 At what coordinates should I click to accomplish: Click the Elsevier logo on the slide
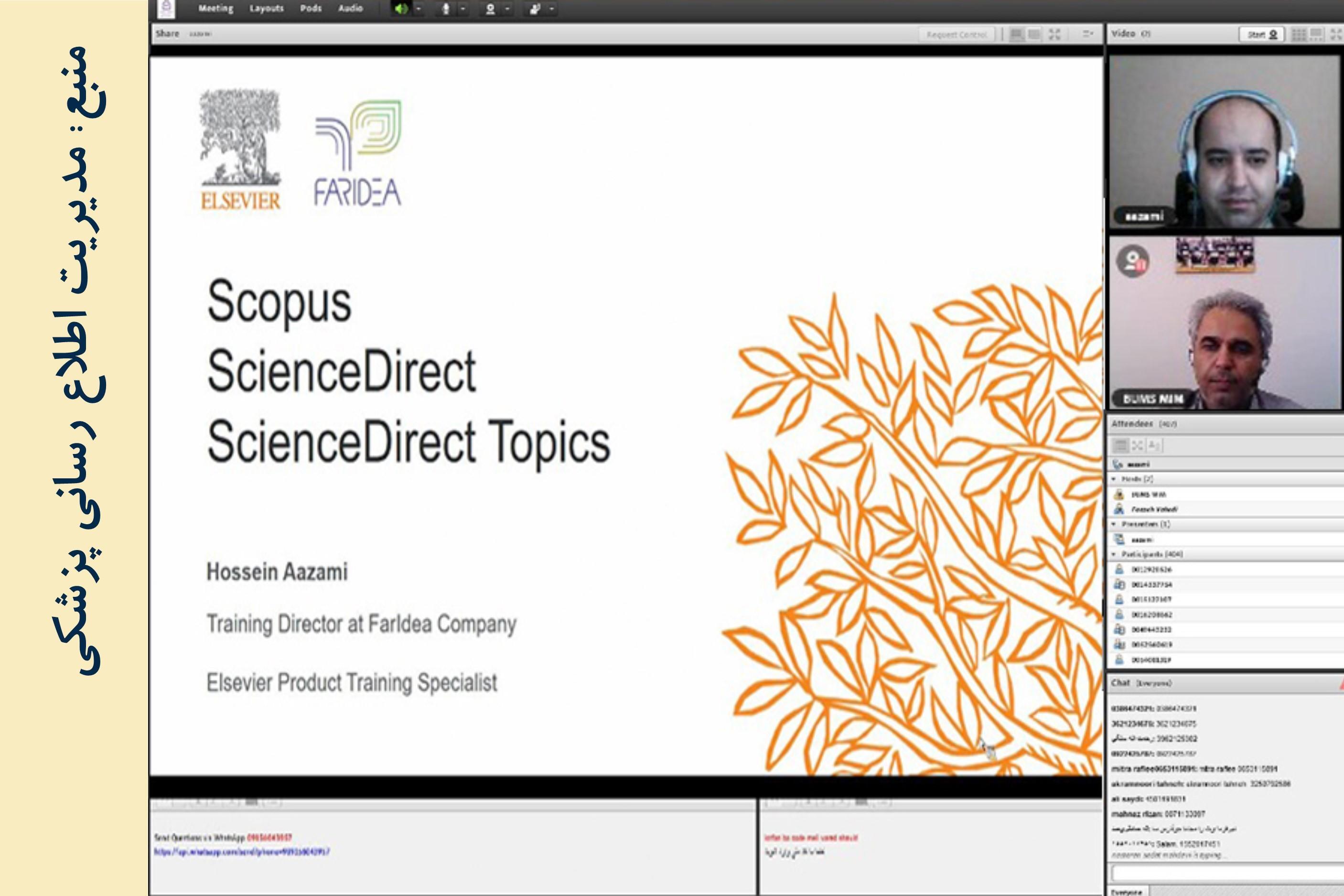click(x=240, y=150)
